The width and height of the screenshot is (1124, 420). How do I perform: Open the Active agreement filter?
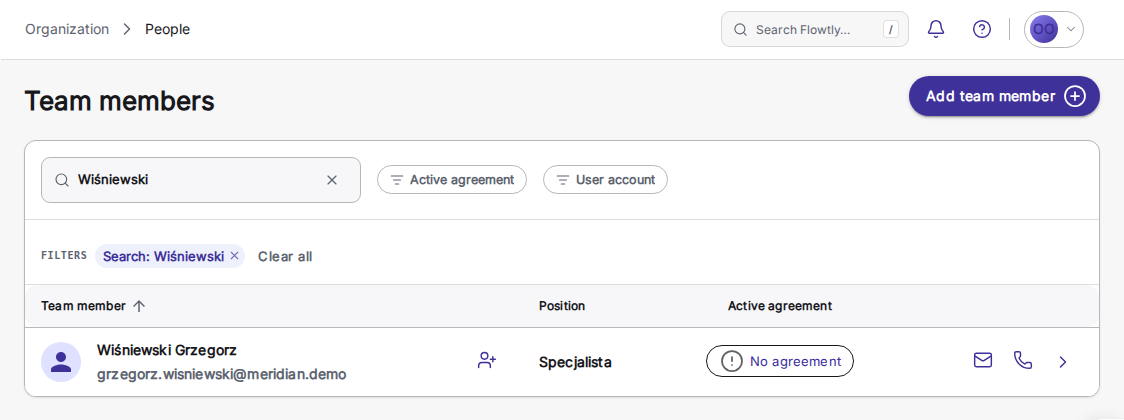pyautogui.click(x=452, y=180)
